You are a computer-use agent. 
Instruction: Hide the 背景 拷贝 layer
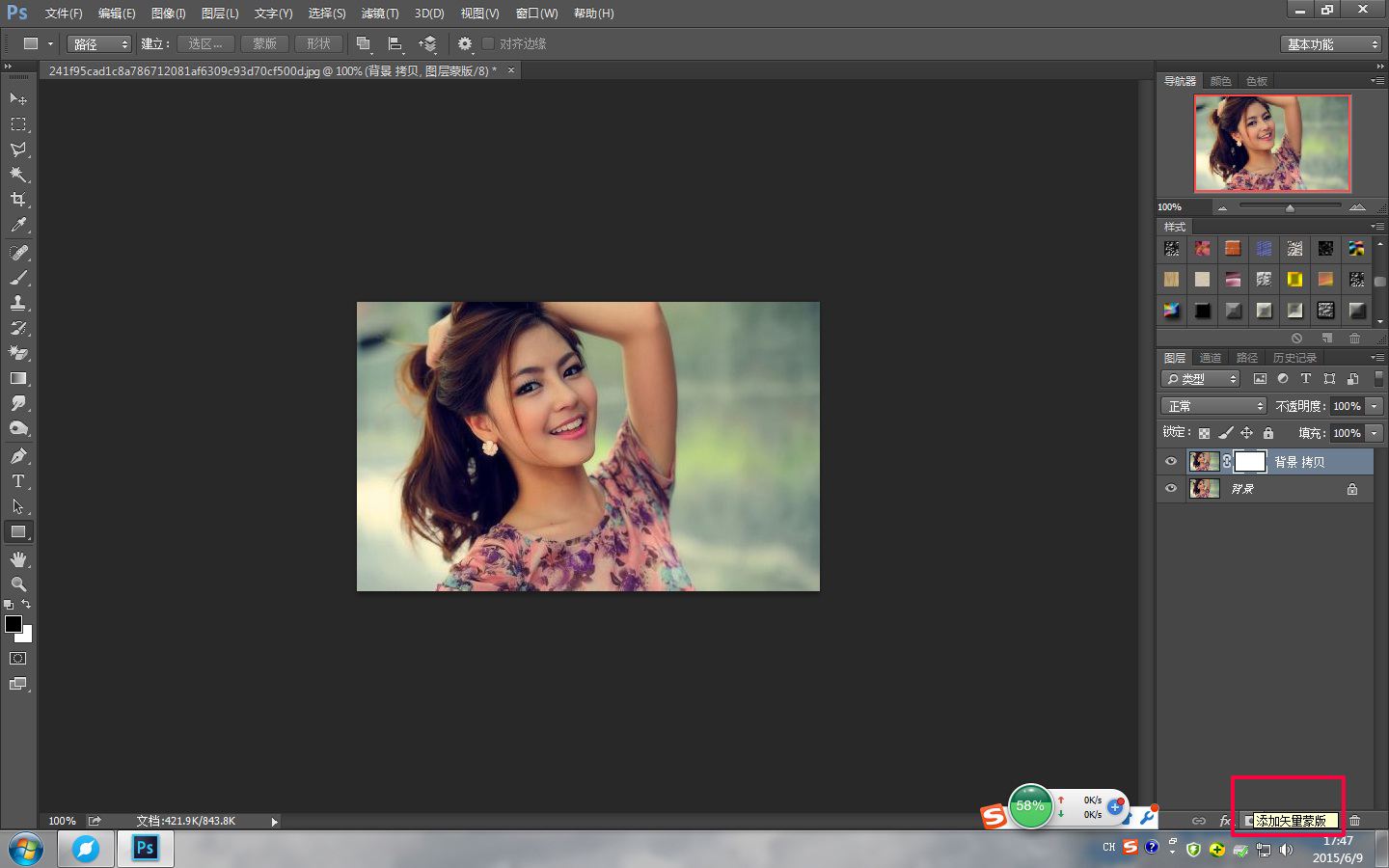tap(1171, 462)
